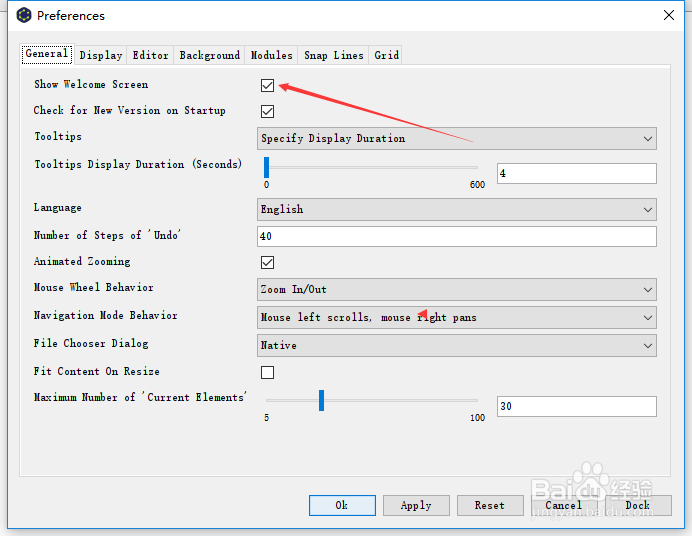
Task: Enable Fit Content On Resize checkbox
Action: [267, 372]
